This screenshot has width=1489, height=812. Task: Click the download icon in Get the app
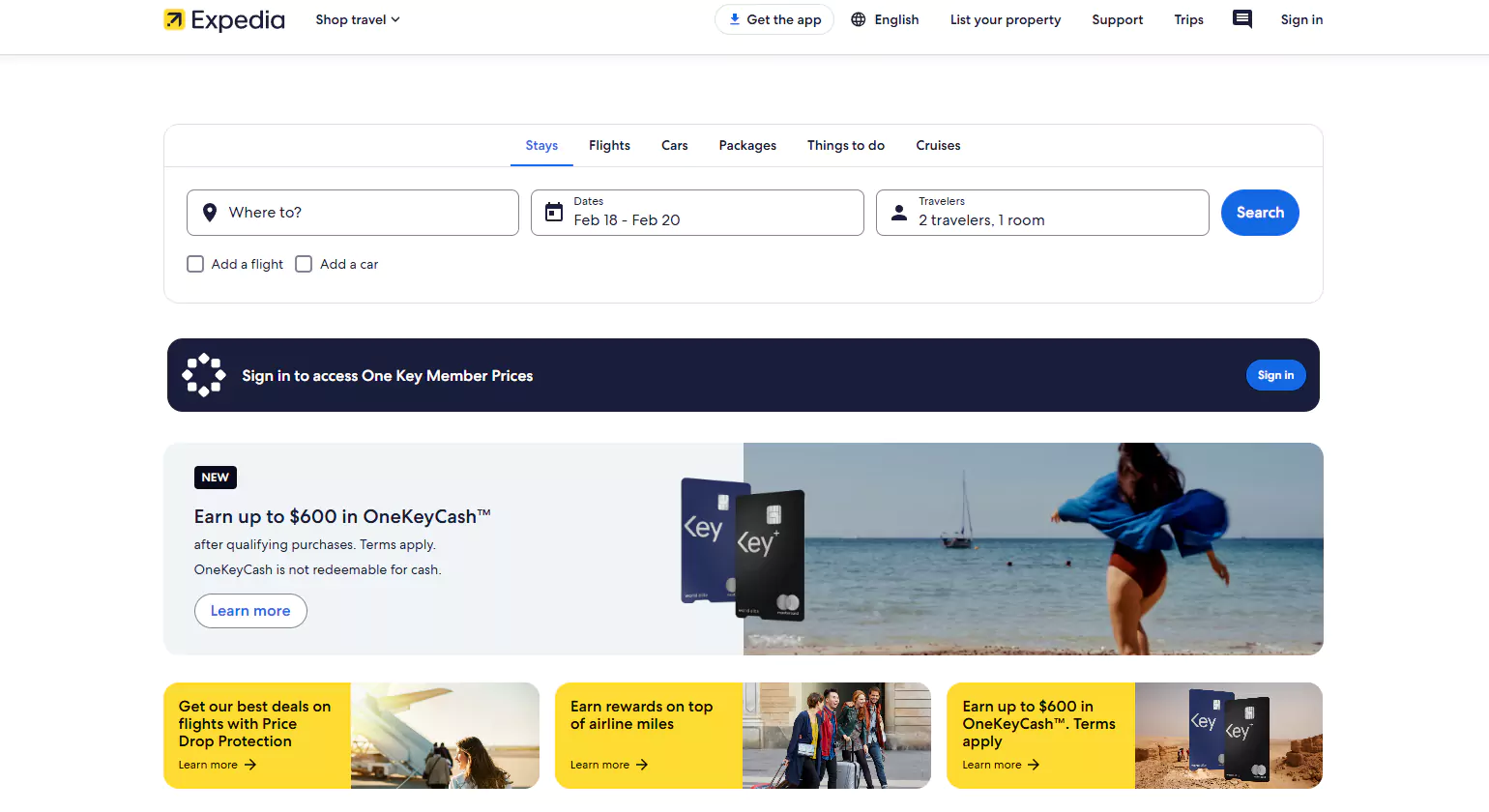point(735,19)
